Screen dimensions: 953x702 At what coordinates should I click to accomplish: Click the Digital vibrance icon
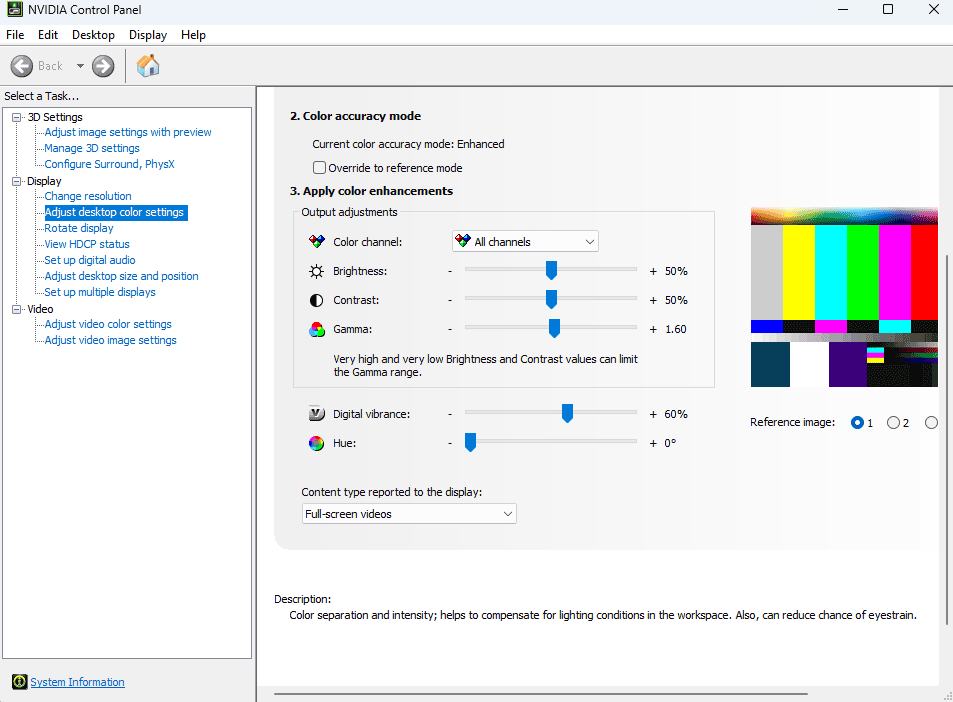[317, 414]
